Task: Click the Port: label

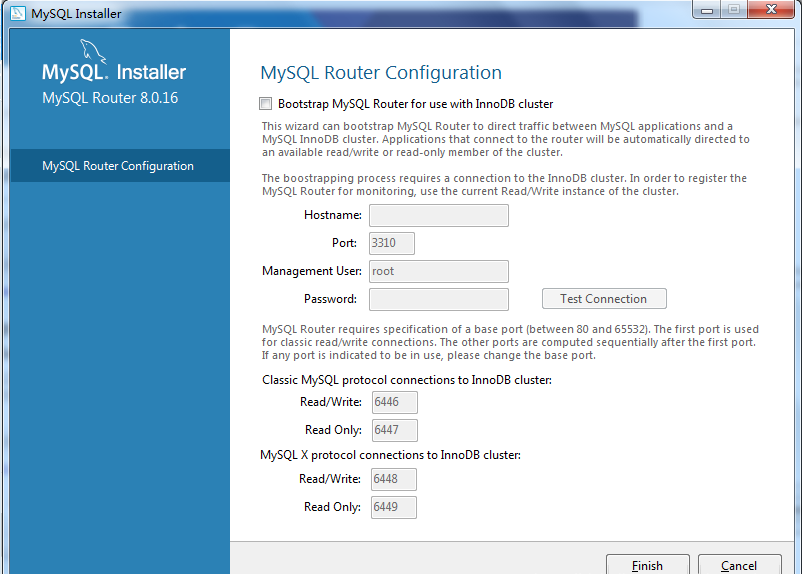Action: [x=344, y=243]
